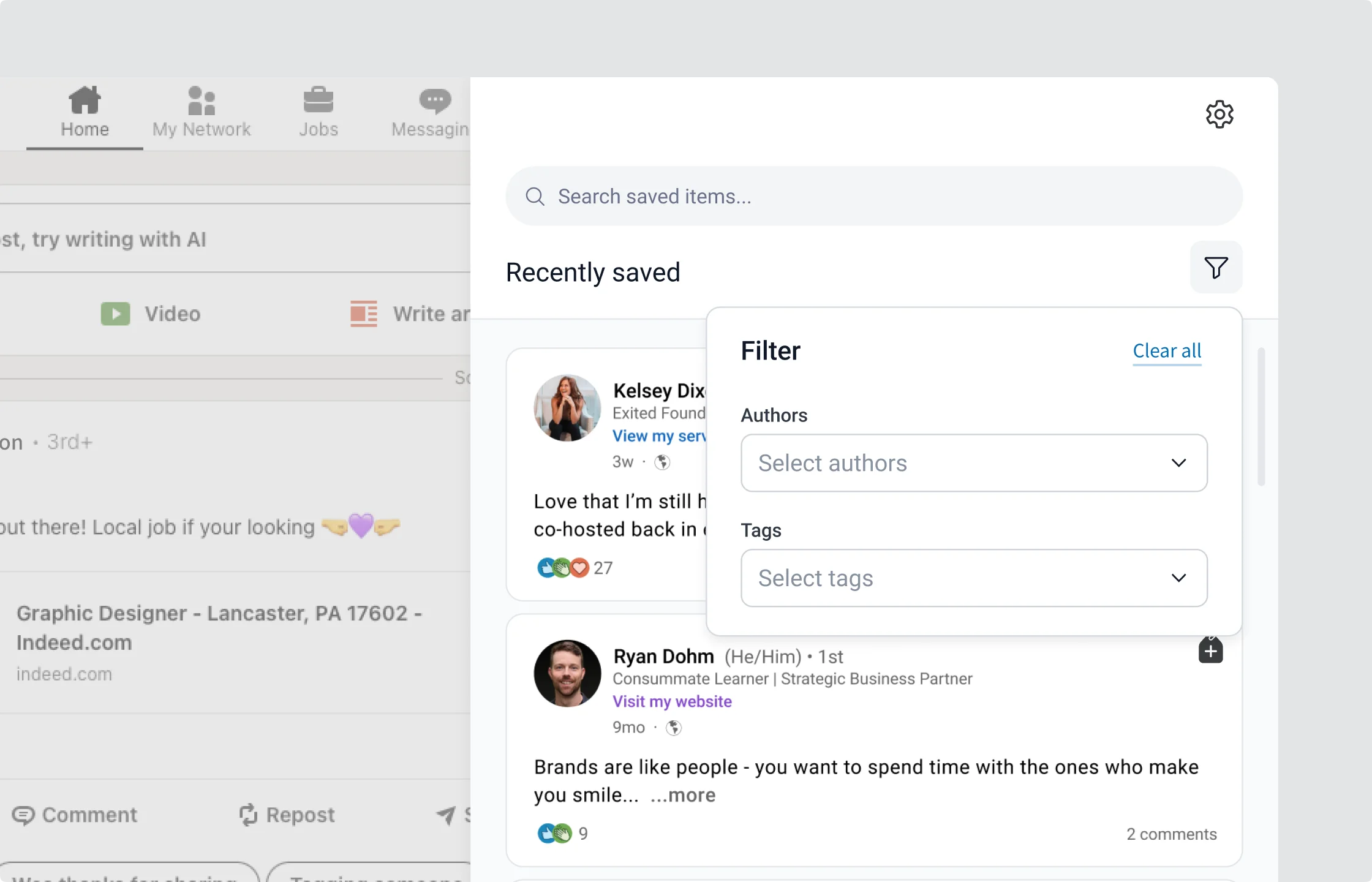Open the Select tags dropdown
The image size is (1372, 882).
[974, 578]
